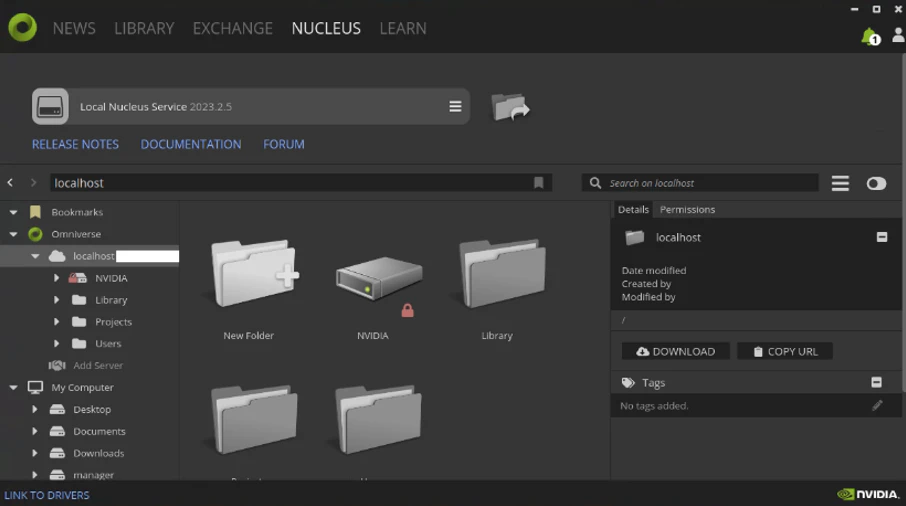906x506 pixels.
Task: Select the NUCLEUS tab
Action: (x=326, y=28)
